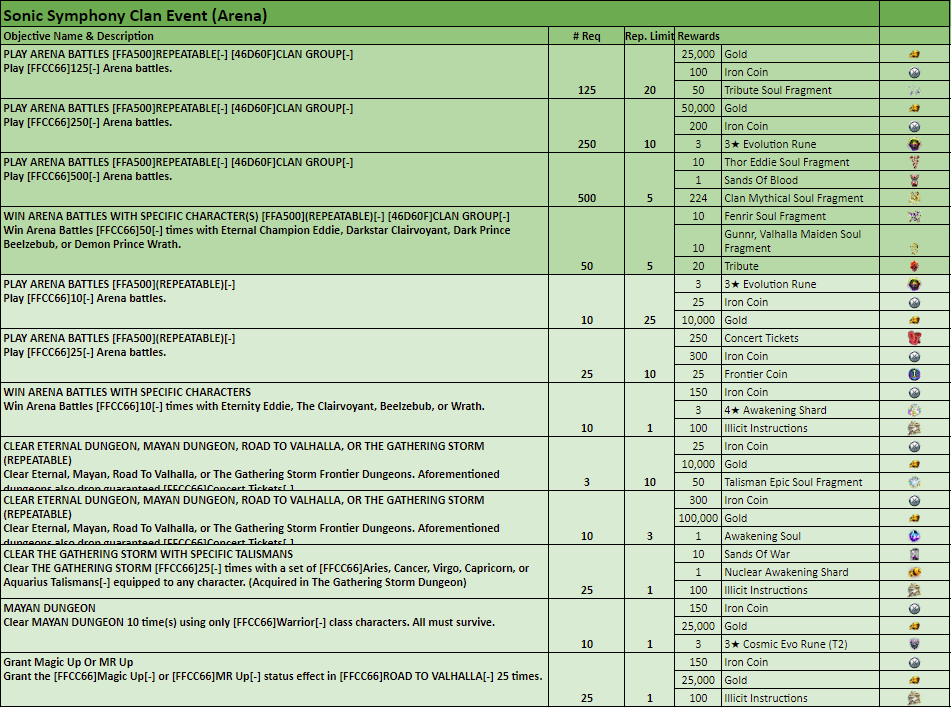Select the Eternal Champion Eddie objective cell
The width and height of the screenshot is (951, 708).
(x=275, y=241)
